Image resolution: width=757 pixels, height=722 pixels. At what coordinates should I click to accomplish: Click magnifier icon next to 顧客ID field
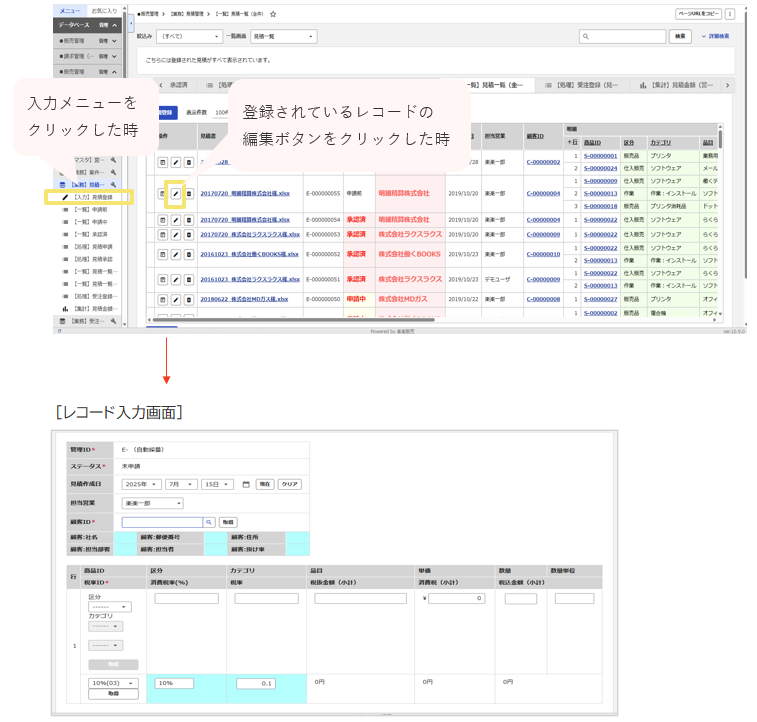pos(209,522)
